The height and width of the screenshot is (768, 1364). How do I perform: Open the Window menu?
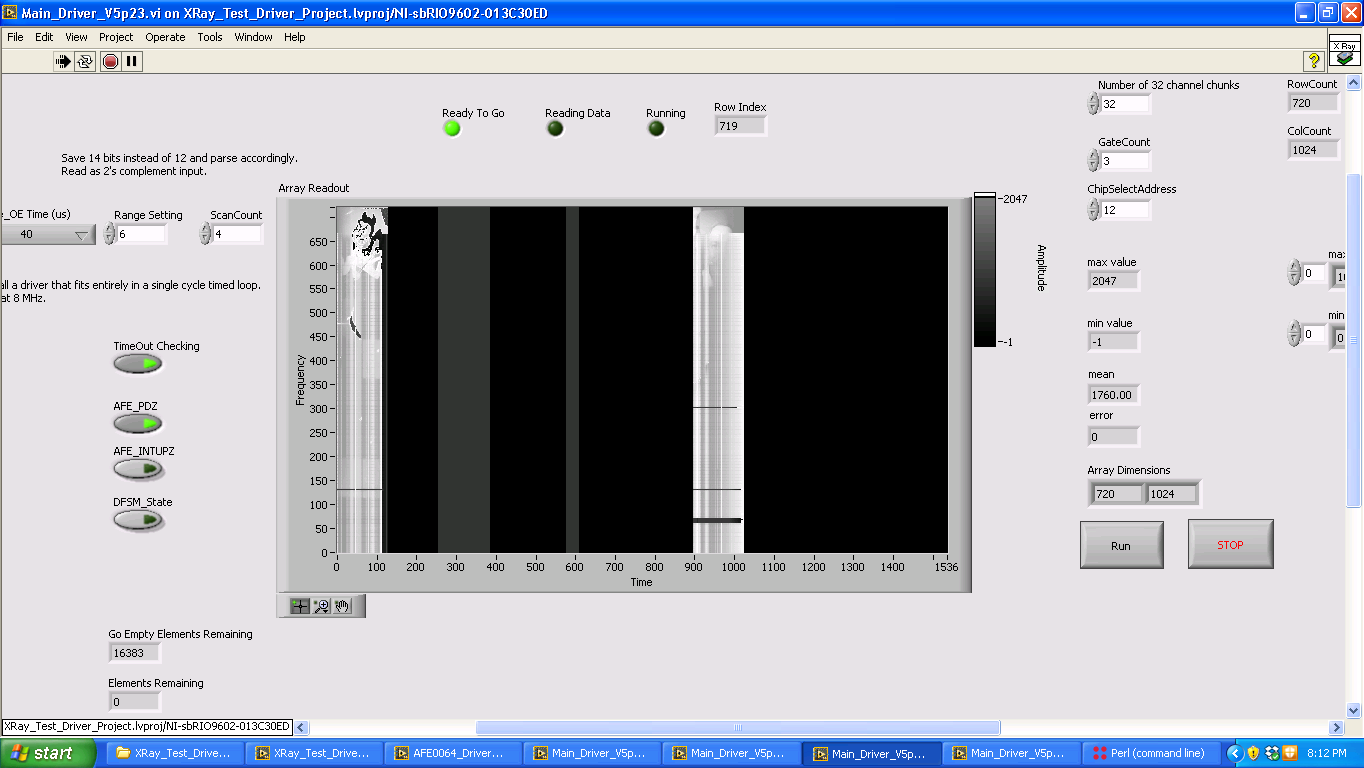tap(253, 37)
